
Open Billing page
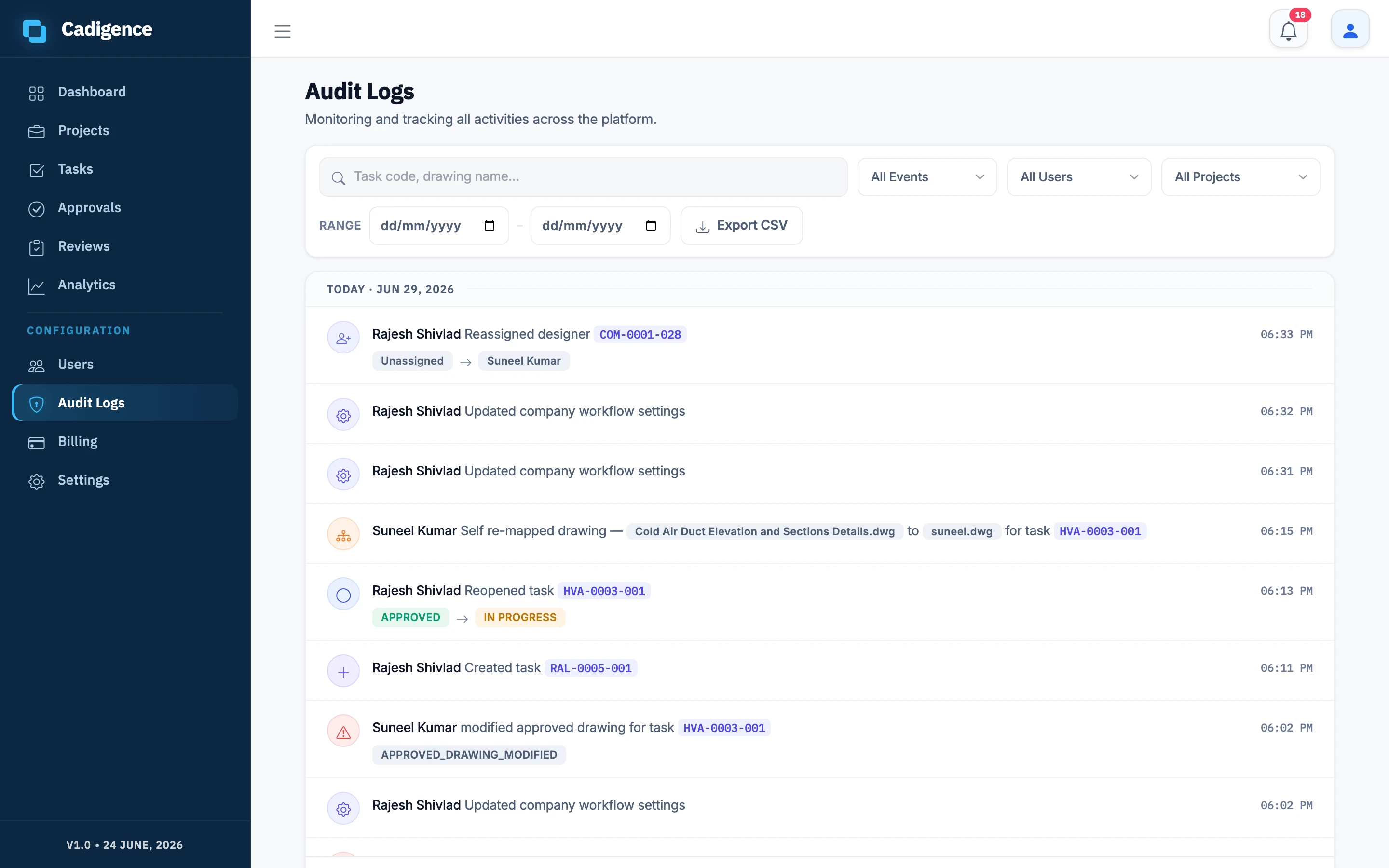(125, 441)
